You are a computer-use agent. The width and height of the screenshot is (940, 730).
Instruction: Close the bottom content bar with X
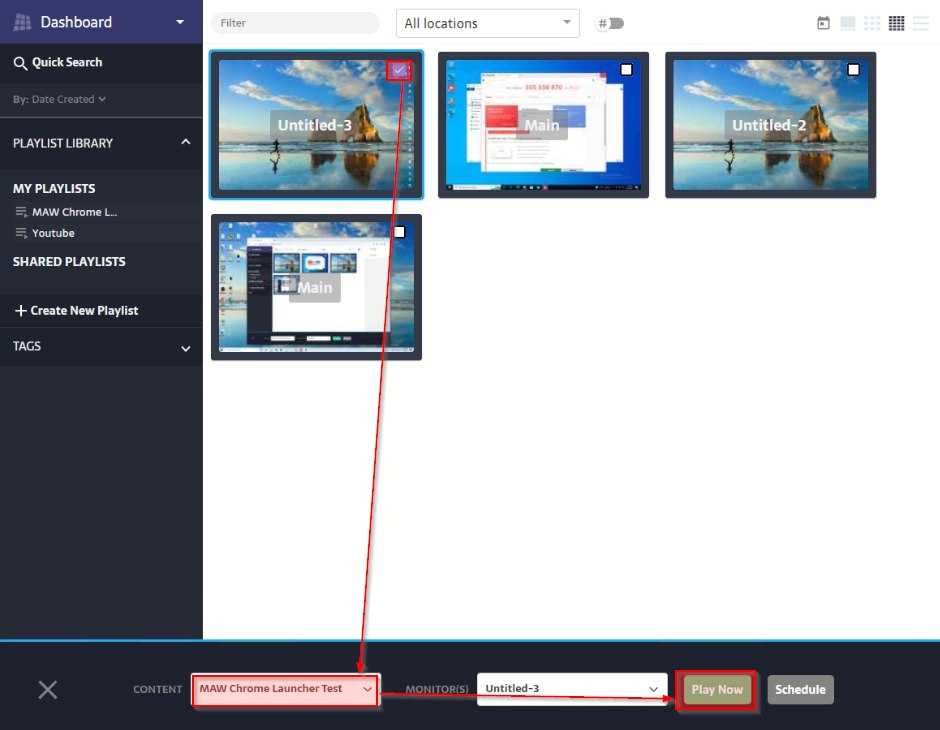click(48, 689)
